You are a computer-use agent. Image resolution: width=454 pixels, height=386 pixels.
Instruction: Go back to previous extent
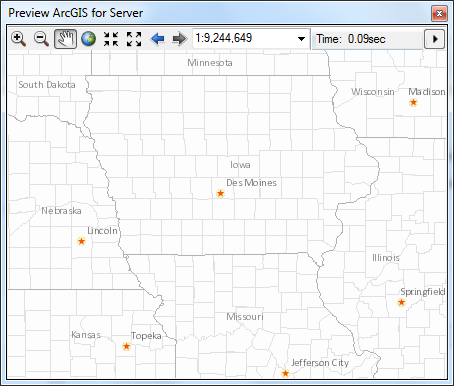pos(157,39)
